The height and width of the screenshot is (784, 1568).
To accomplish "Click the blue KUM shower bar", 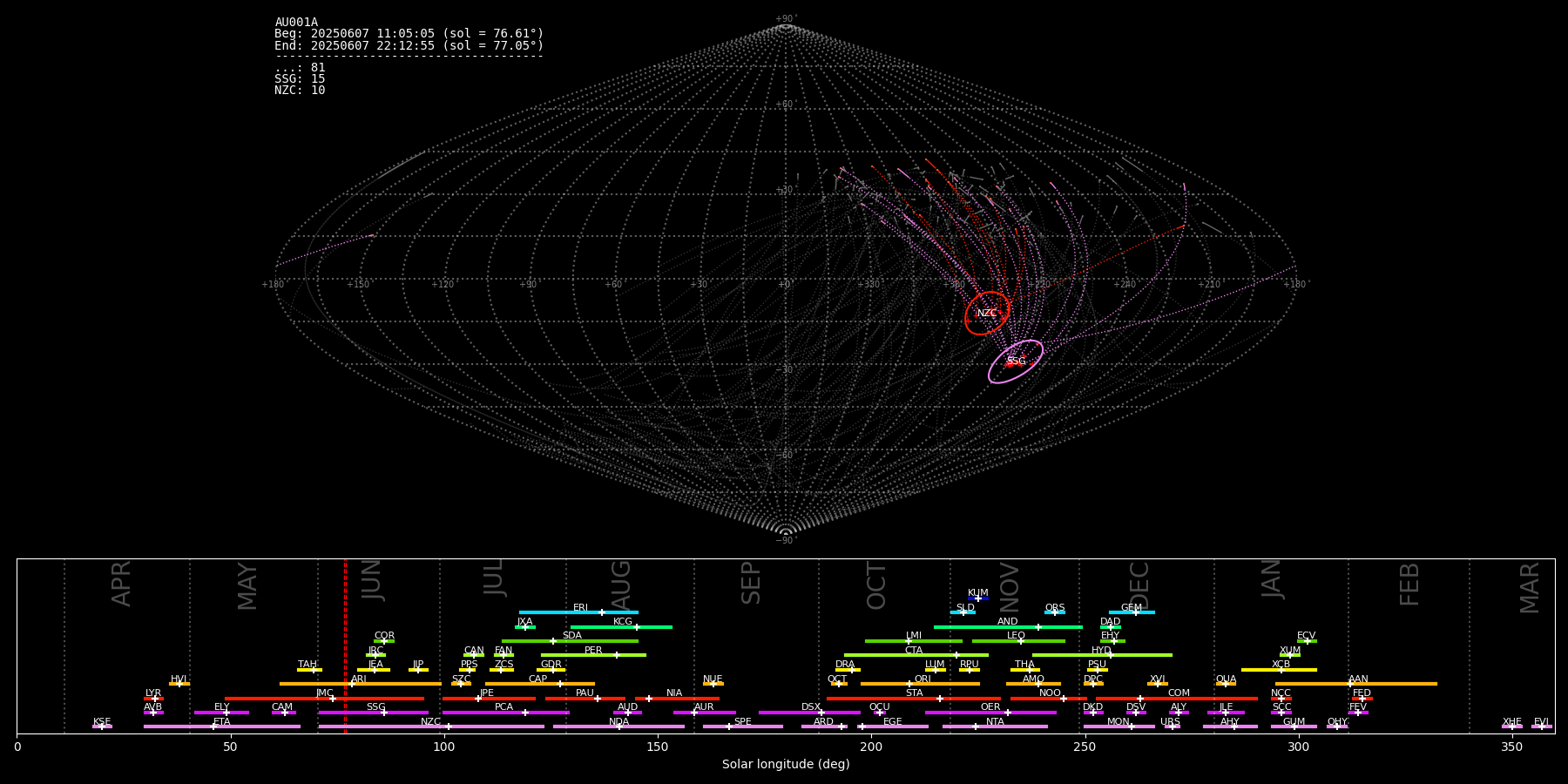I will coord(978,598).
